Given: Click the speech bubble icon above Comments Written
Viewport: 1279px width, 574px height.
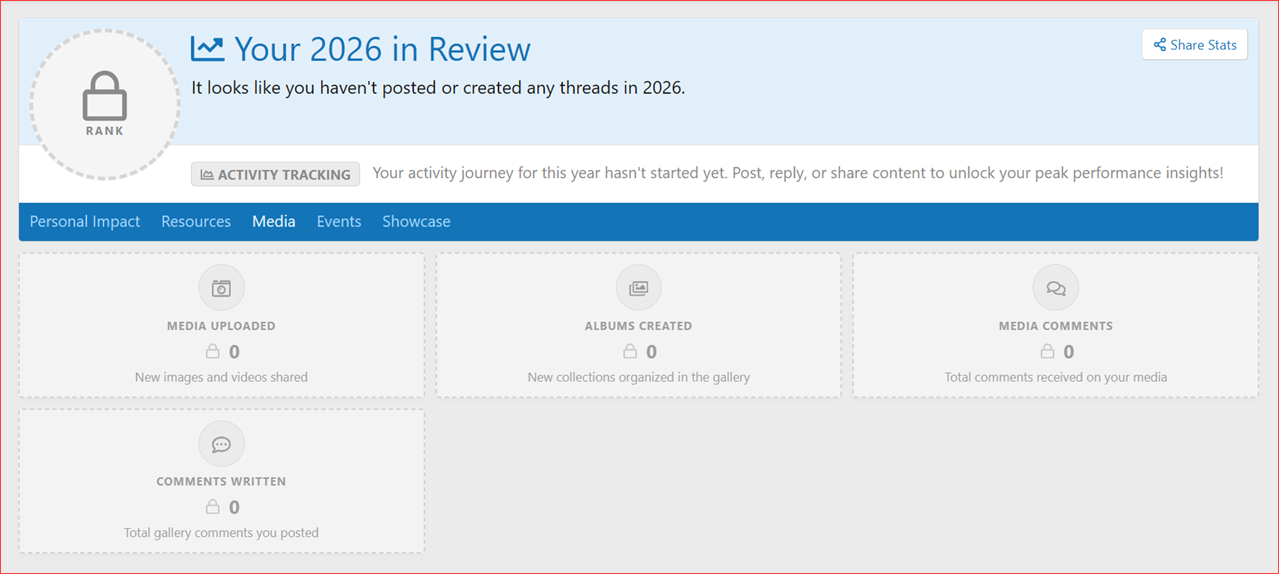Looking at the screenshot, I should click(x=221, y=444).
